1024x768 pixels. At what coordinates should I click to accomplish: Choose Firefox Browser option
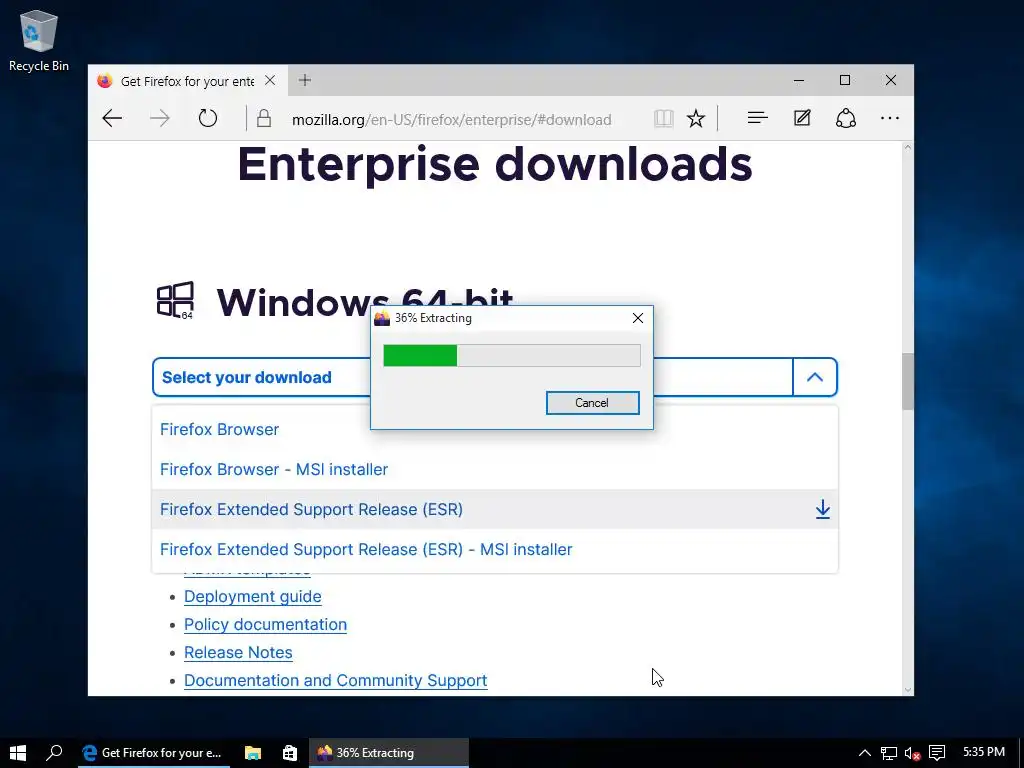click(494, 430)
